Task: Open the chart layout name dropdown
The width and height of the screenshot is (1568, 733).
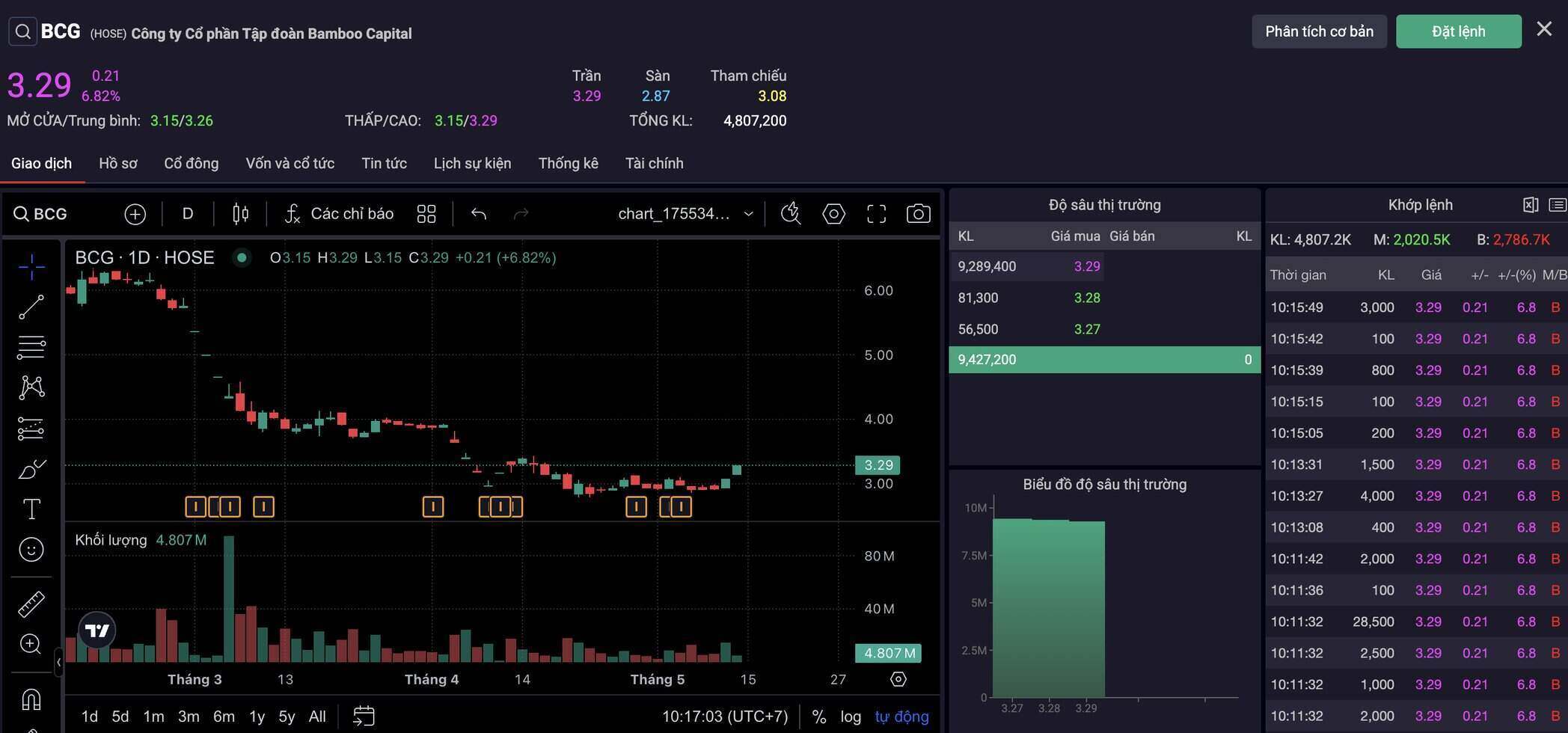Action: (684, 213)
